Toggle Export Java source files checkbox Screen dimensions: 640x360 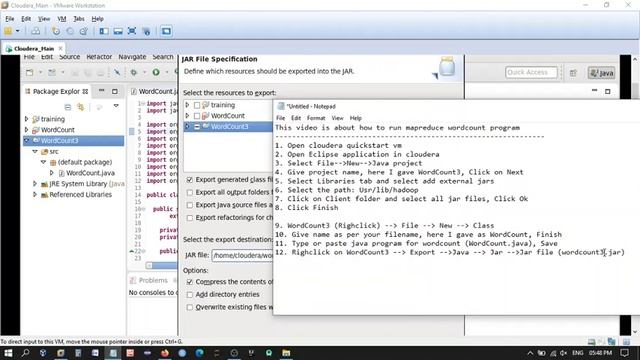click(189, 205)
